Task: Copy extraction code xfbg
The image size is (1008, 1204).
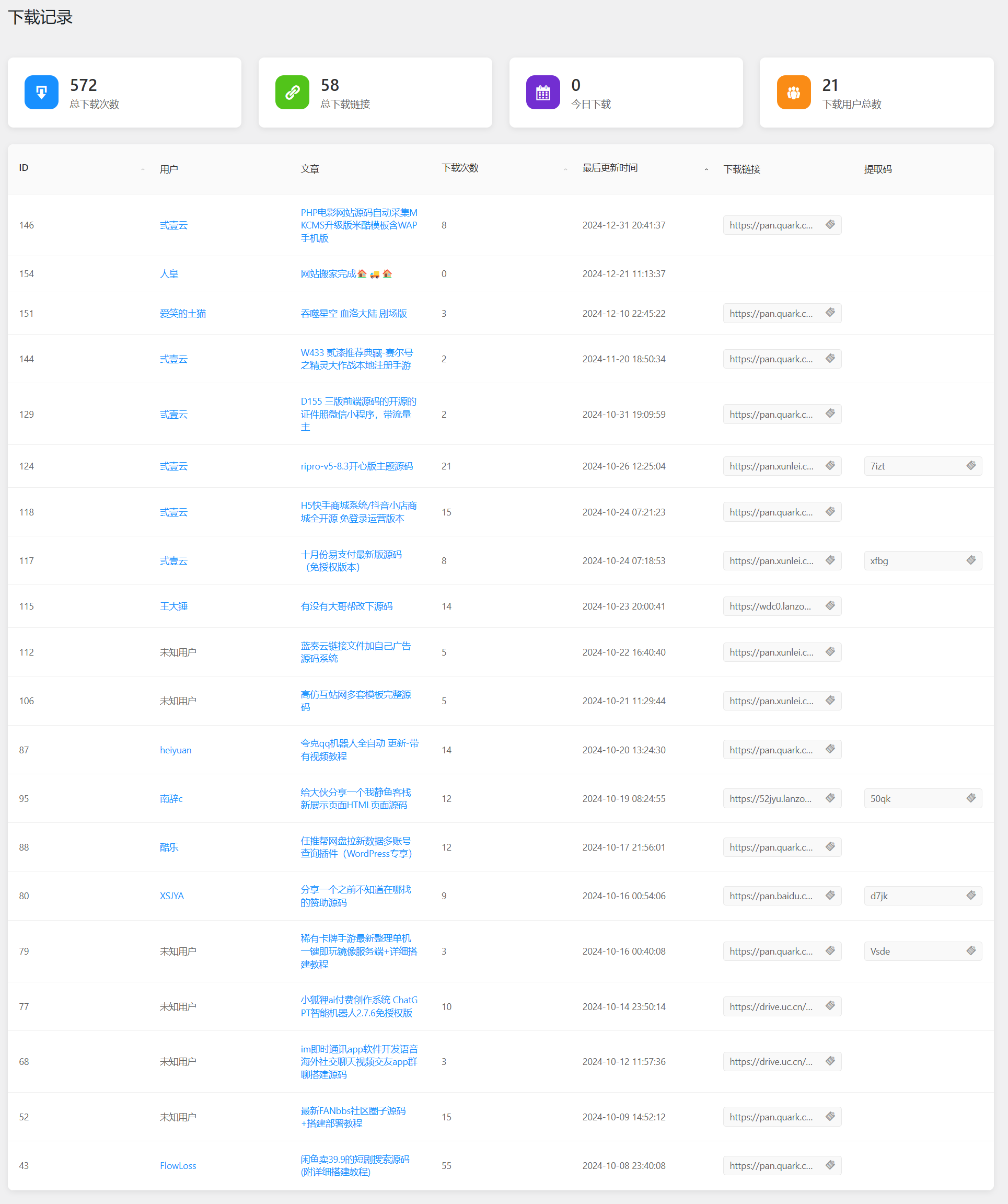Action: (x=971, y=560)
